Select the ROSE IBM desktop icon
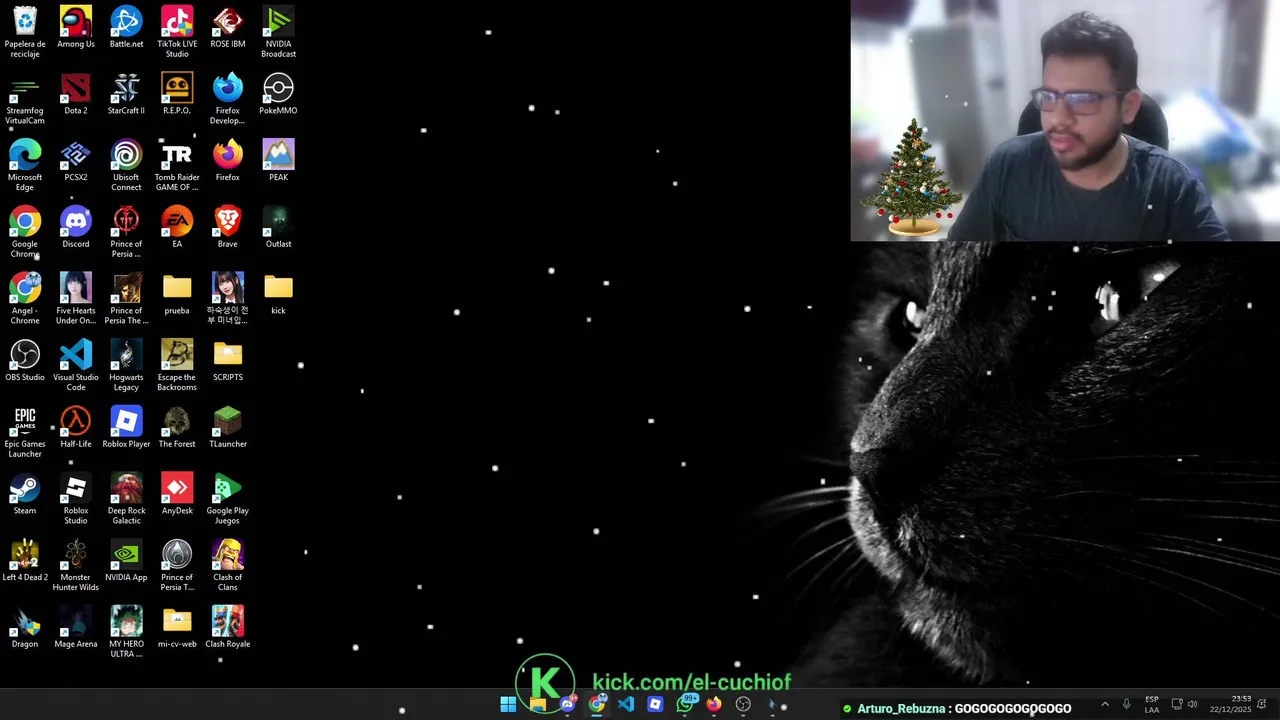This screenshot has height=720, width=1280. tap(228, 27)
